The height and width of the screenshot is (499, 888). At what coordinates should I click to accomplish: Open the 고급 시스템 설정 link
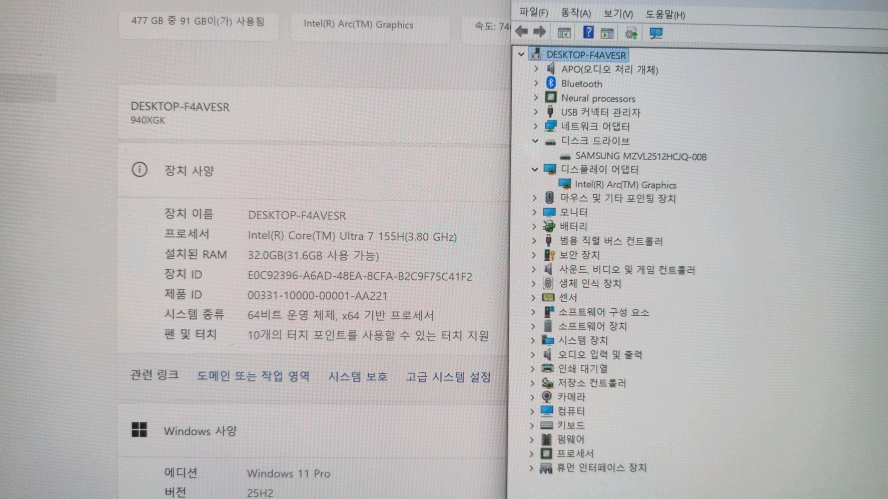448,377
